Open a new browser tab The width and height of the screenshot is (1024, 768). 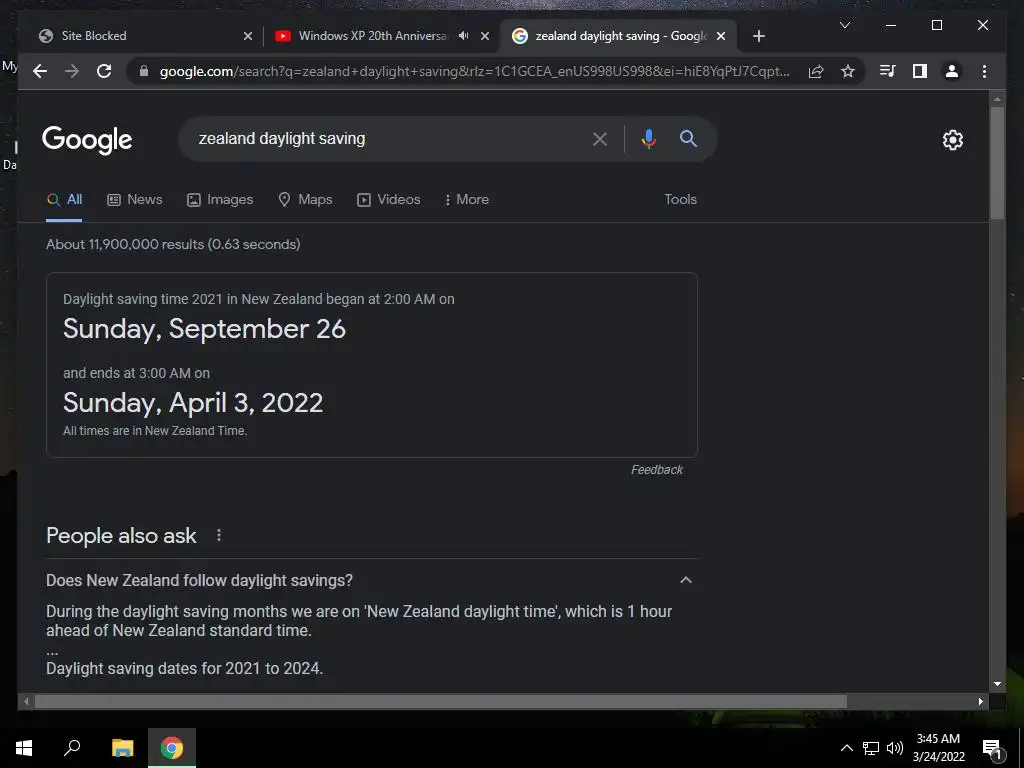point(759,36)
